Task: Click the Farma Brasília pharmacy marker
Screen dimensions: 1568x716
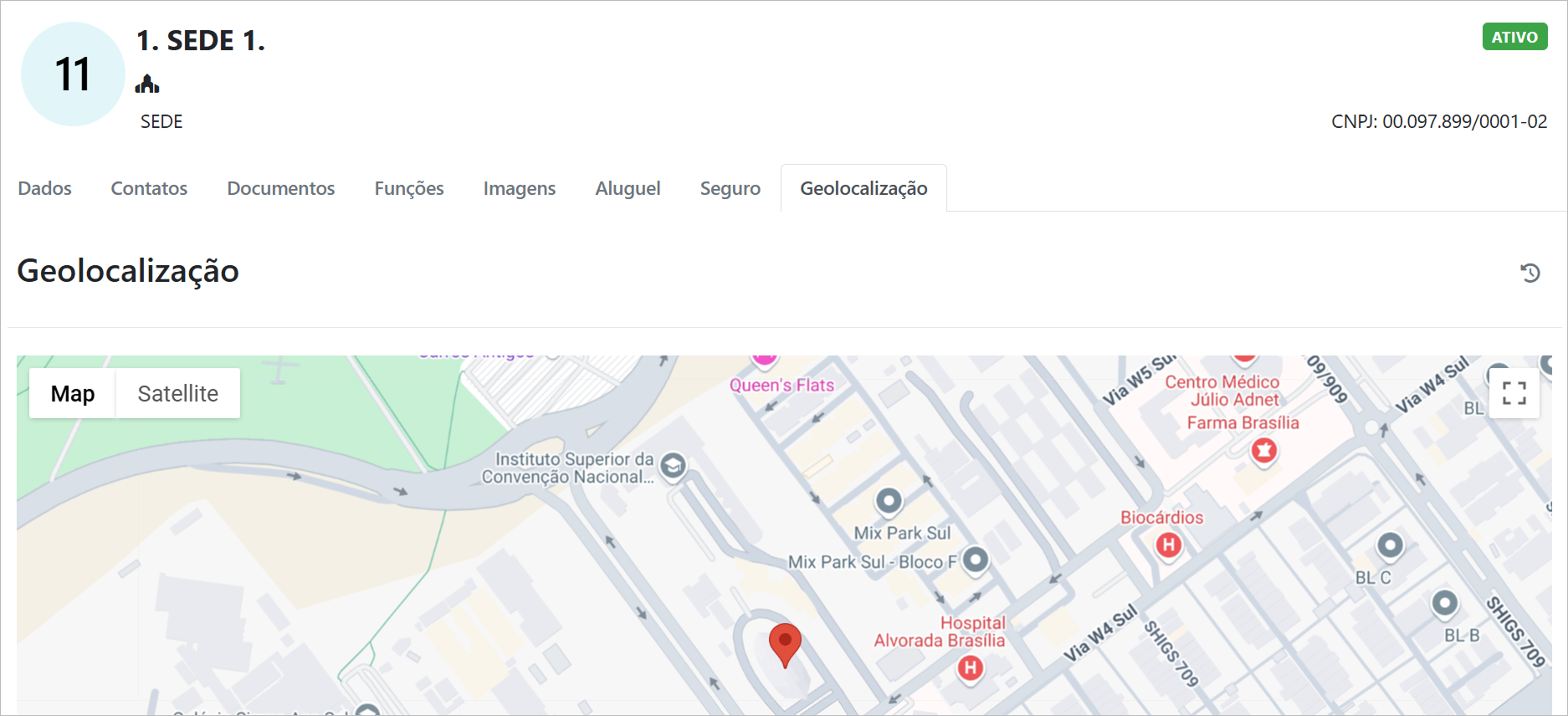Action: (1263, 451)
